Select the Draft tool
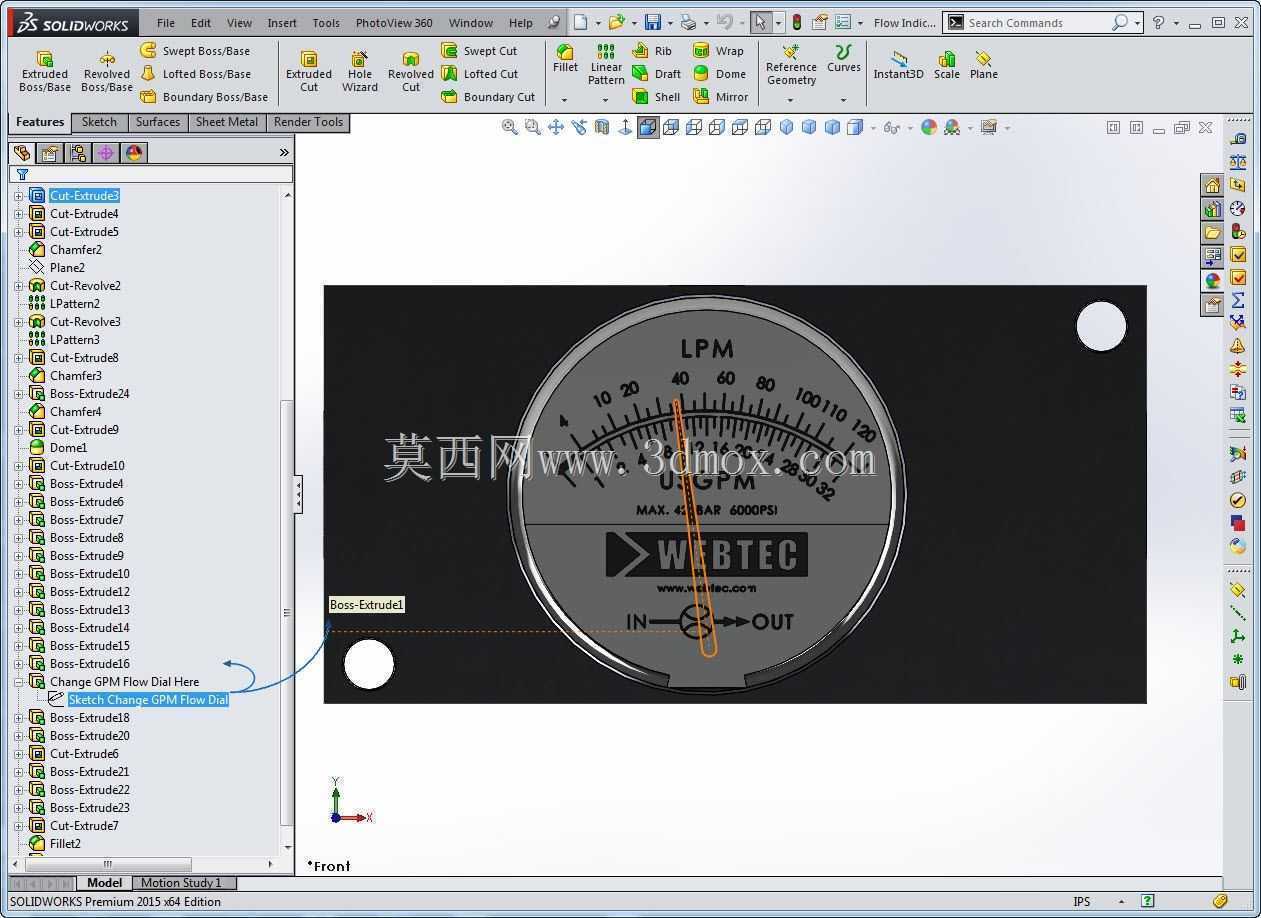Screen dimensions: 1261x918 pos(657,73)
